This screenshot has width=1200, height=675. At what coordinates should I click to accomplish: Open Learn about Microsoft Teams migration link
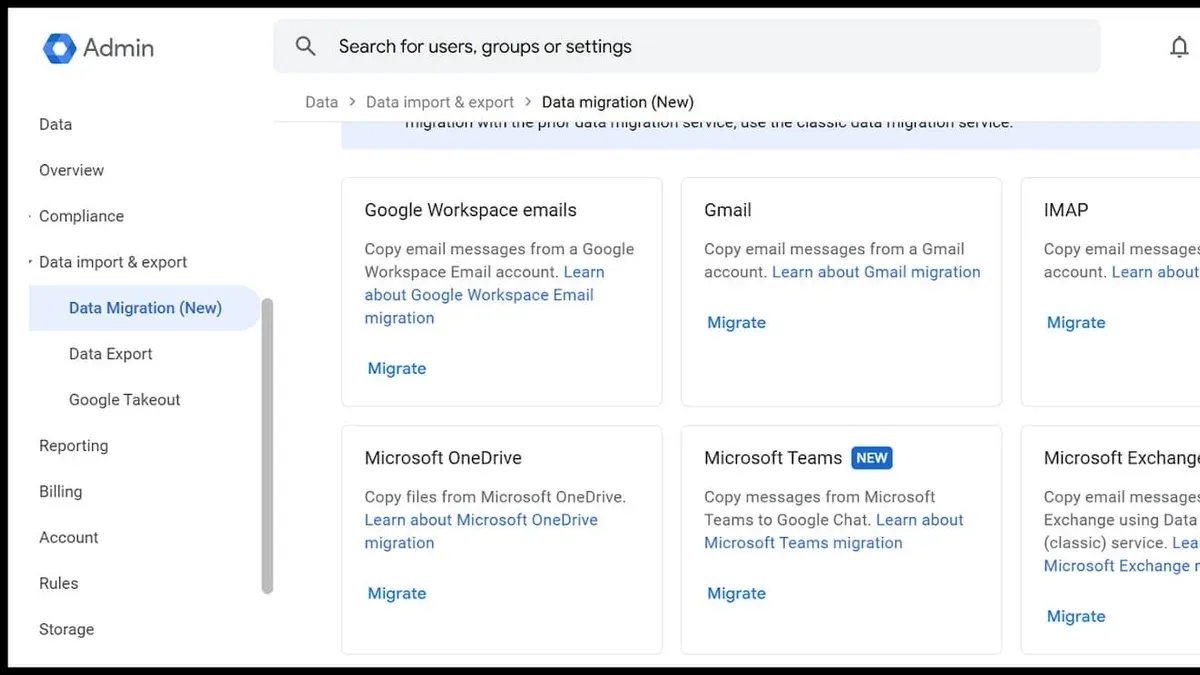834,531
